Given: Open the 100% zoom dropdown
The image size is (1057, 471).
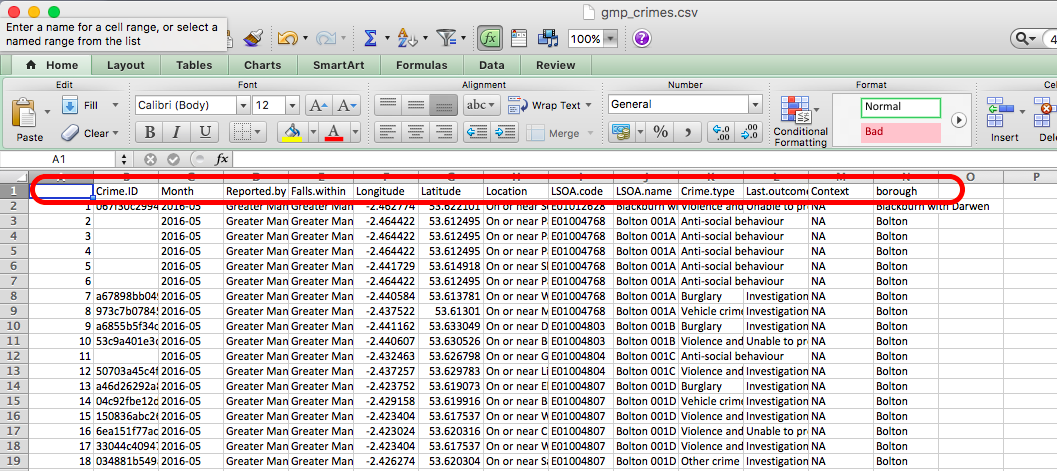Looking at the screenshot, I should pyautogui.click(x=610, y=39).
